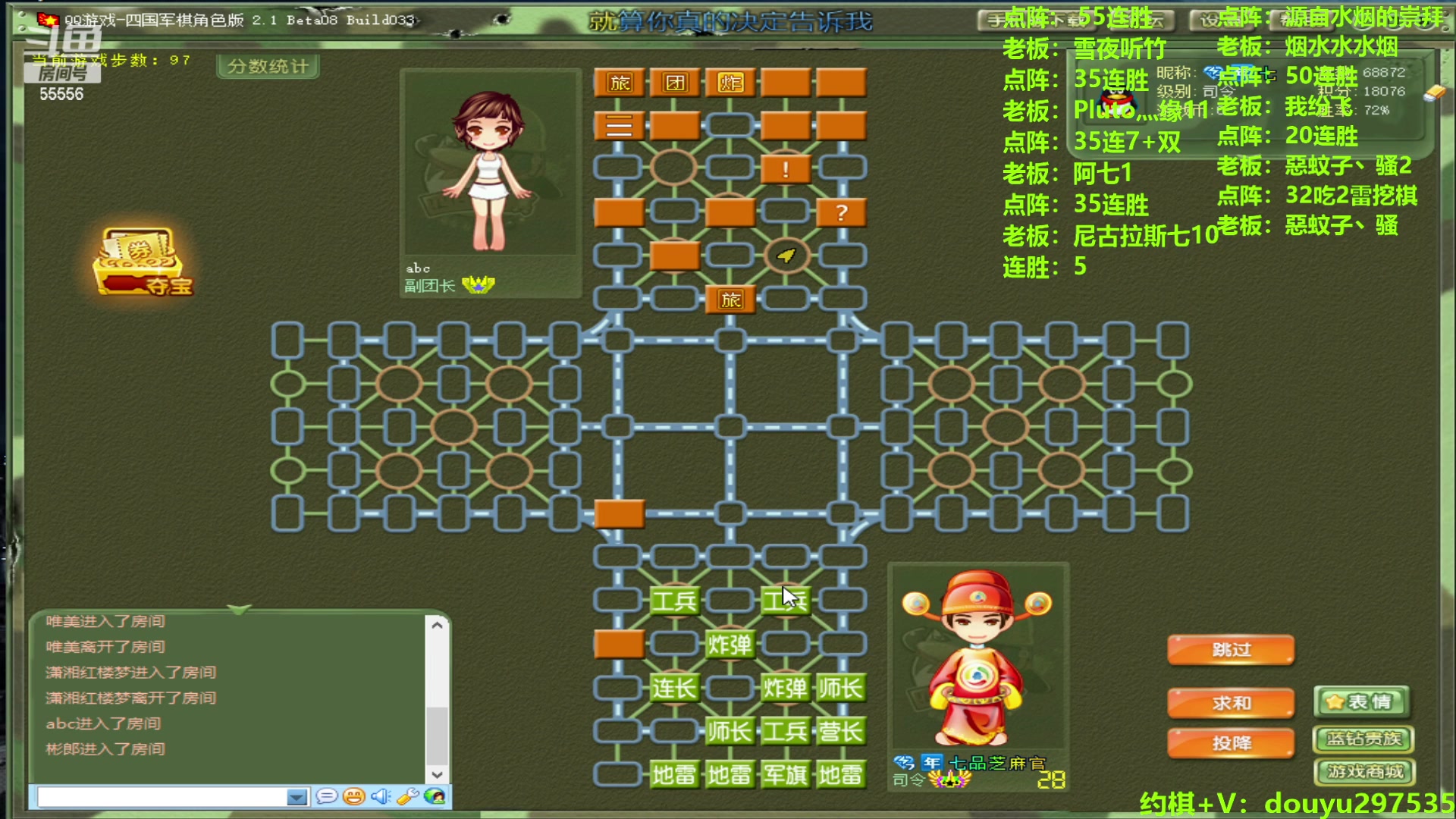Select the 地雷 piece immediately left of 军旗
Viewport: 1456px width, 819px height.
click(x=730, y=775)
